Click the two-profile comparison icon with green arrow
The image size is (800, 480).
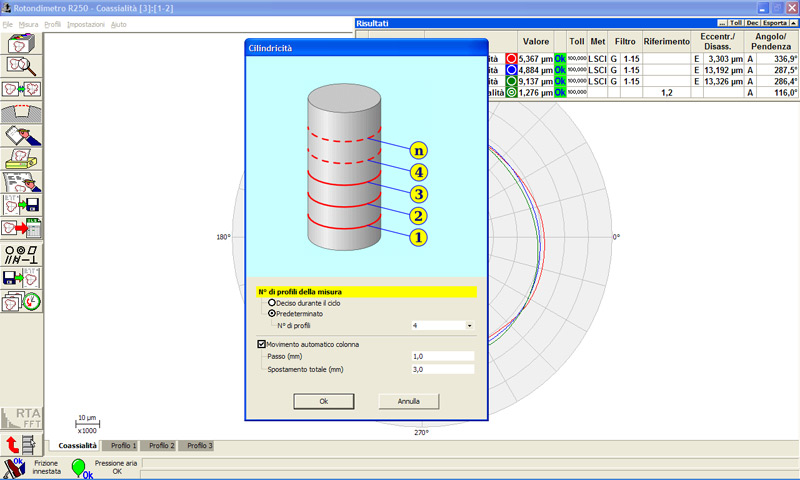[x=21, y=89]
